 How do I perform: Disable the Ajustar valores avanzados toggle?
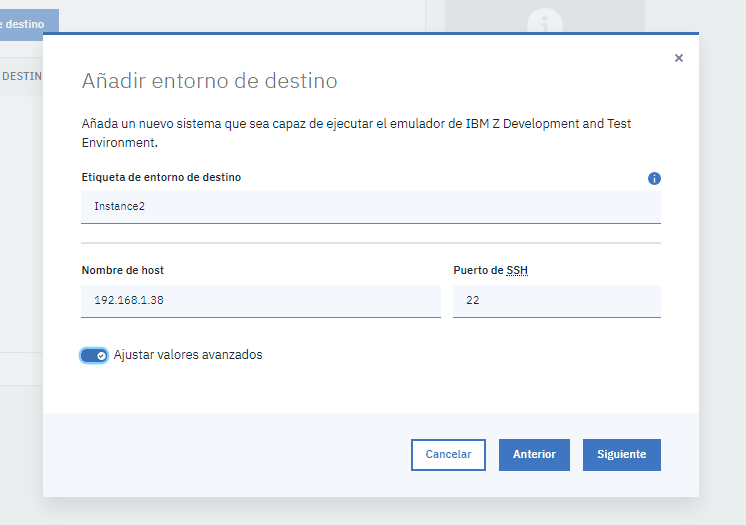coord(94,355)
